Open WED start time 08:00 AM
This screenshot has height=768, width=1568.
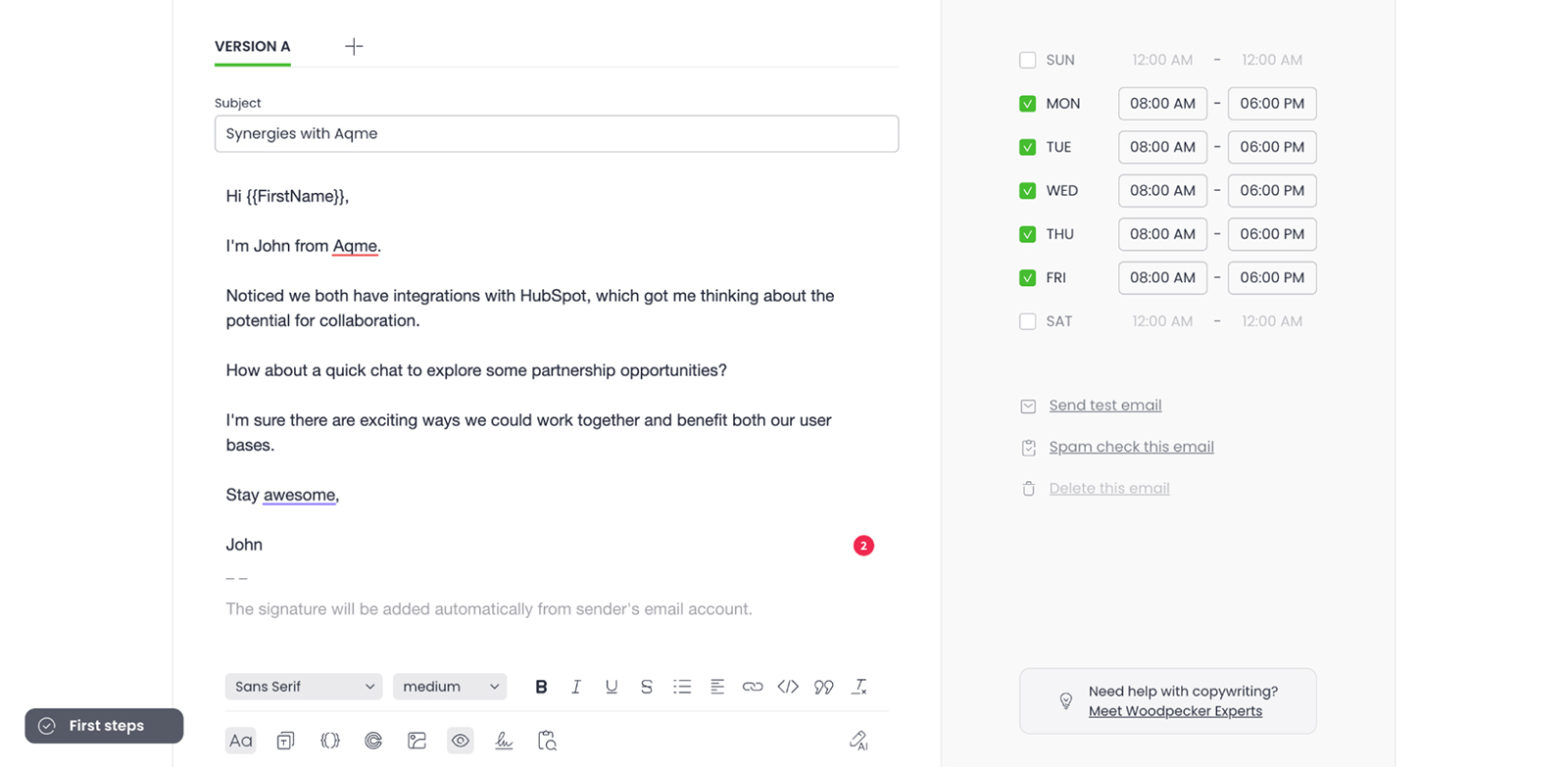[1162, 191]
